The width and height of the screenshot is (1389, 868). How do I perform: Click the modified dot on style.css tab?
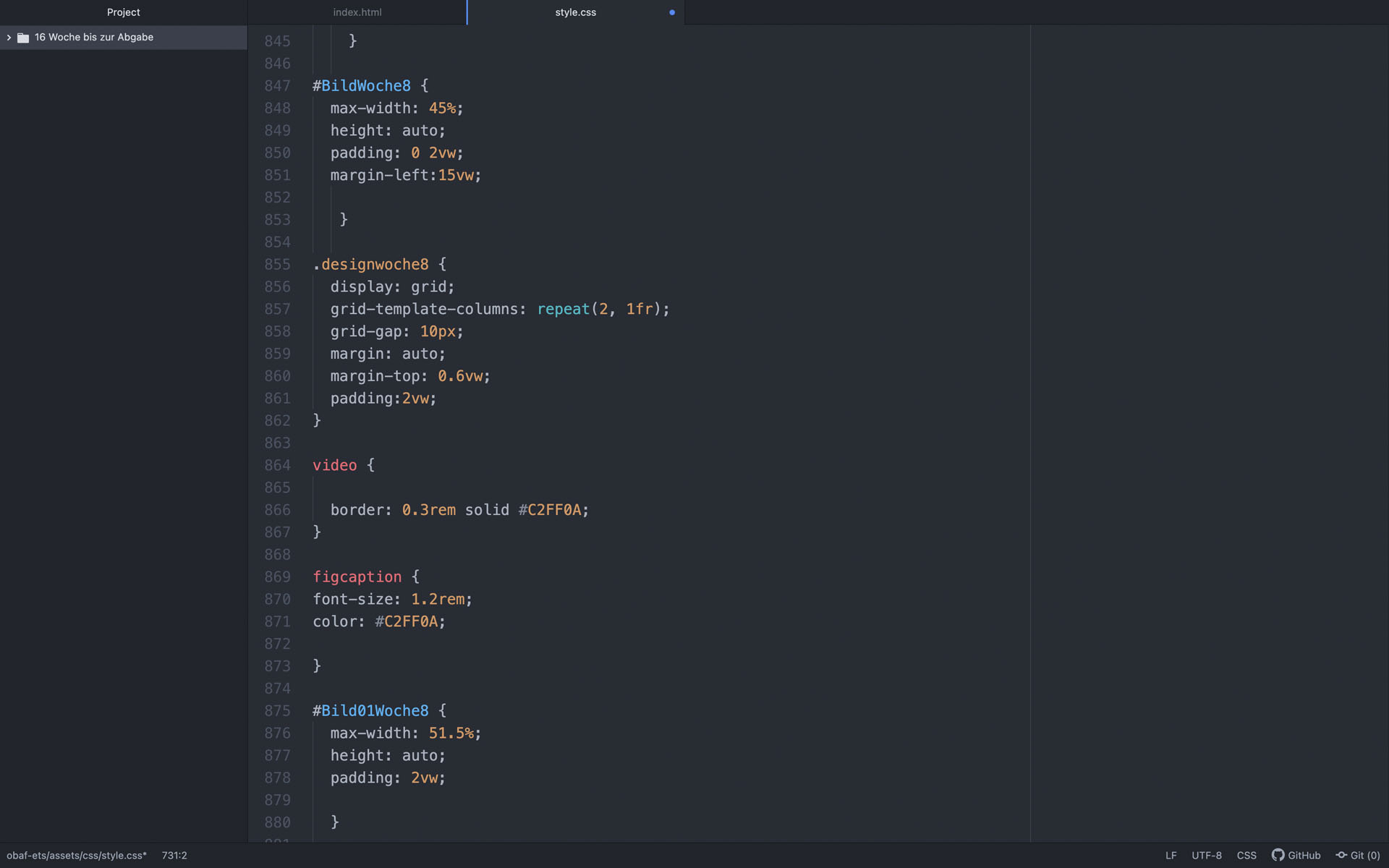click(672, 12)
